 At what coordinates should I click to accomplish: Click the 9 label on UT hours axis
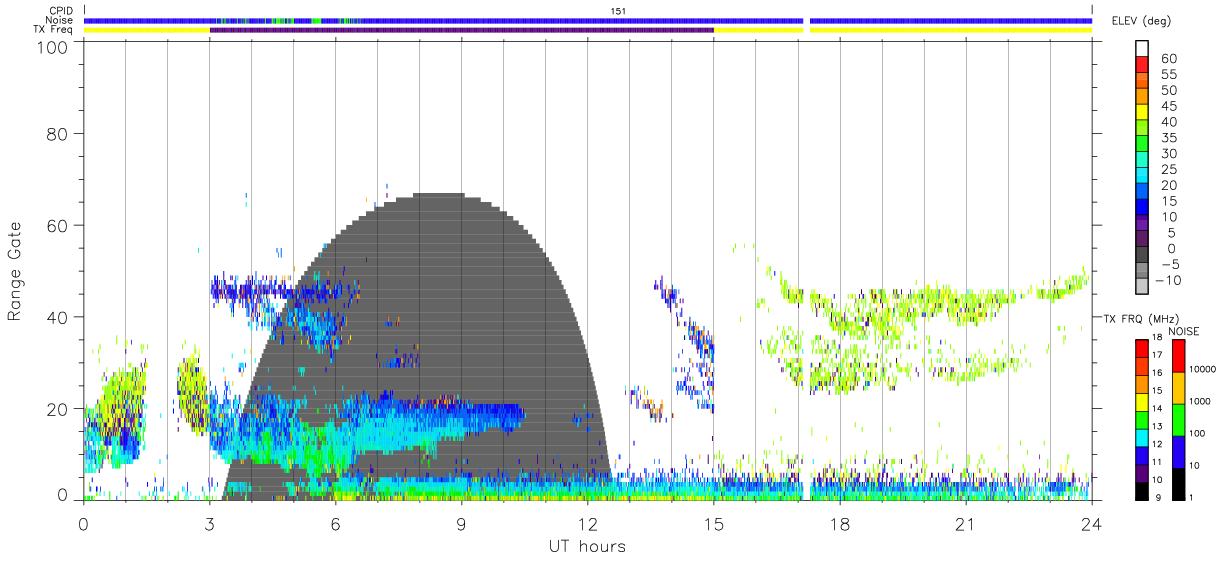coord(461,525)
